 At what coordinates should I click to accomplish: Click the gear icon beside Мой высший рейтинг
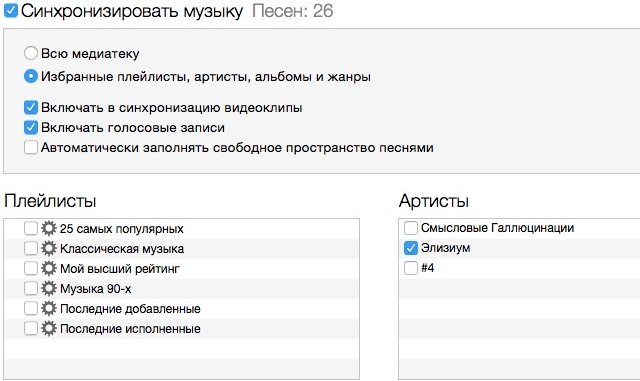49,268
